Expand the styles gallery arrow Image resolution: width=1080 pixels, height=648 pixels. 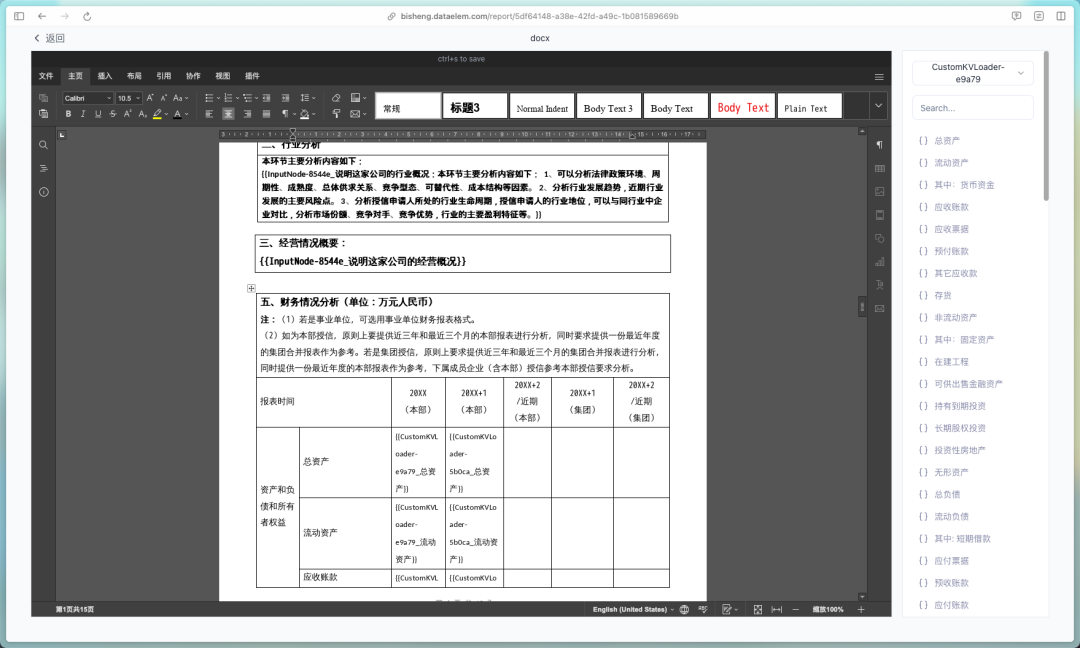(x=878, y=105)
